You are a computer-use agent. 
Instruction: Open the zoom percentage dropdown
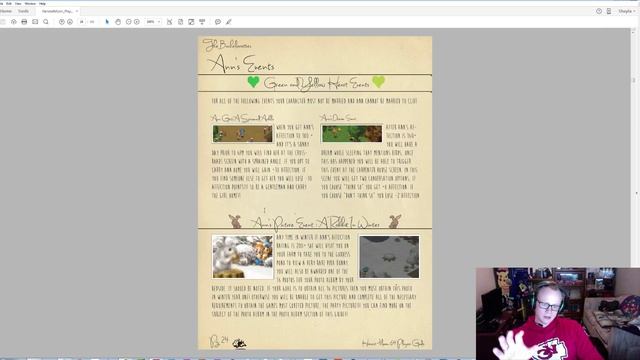(153, 22)
